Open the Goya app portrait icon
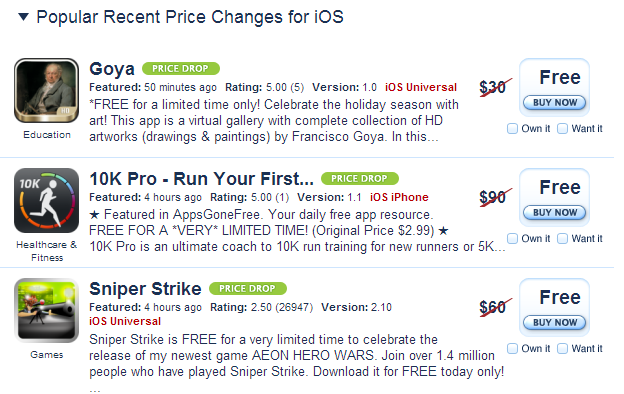This screenshot has height=394, width=624. (x=47, y=90)
